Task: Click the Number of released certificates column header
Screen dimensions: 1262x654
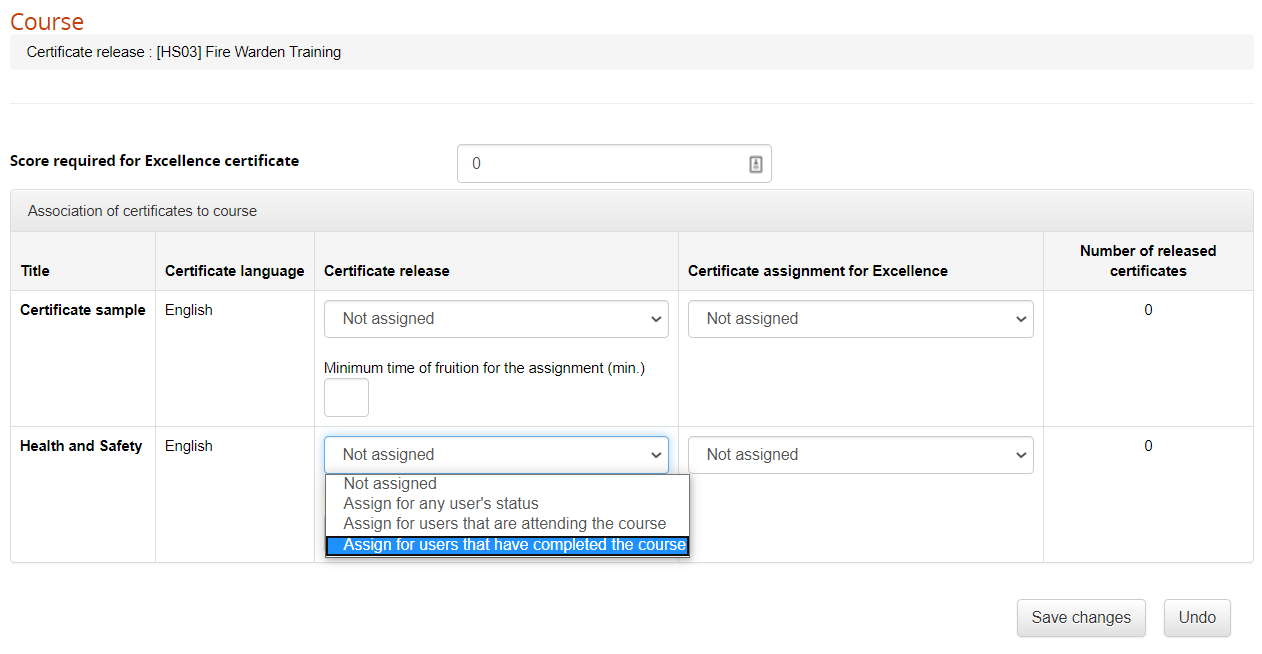Action: click(1147, 260)
